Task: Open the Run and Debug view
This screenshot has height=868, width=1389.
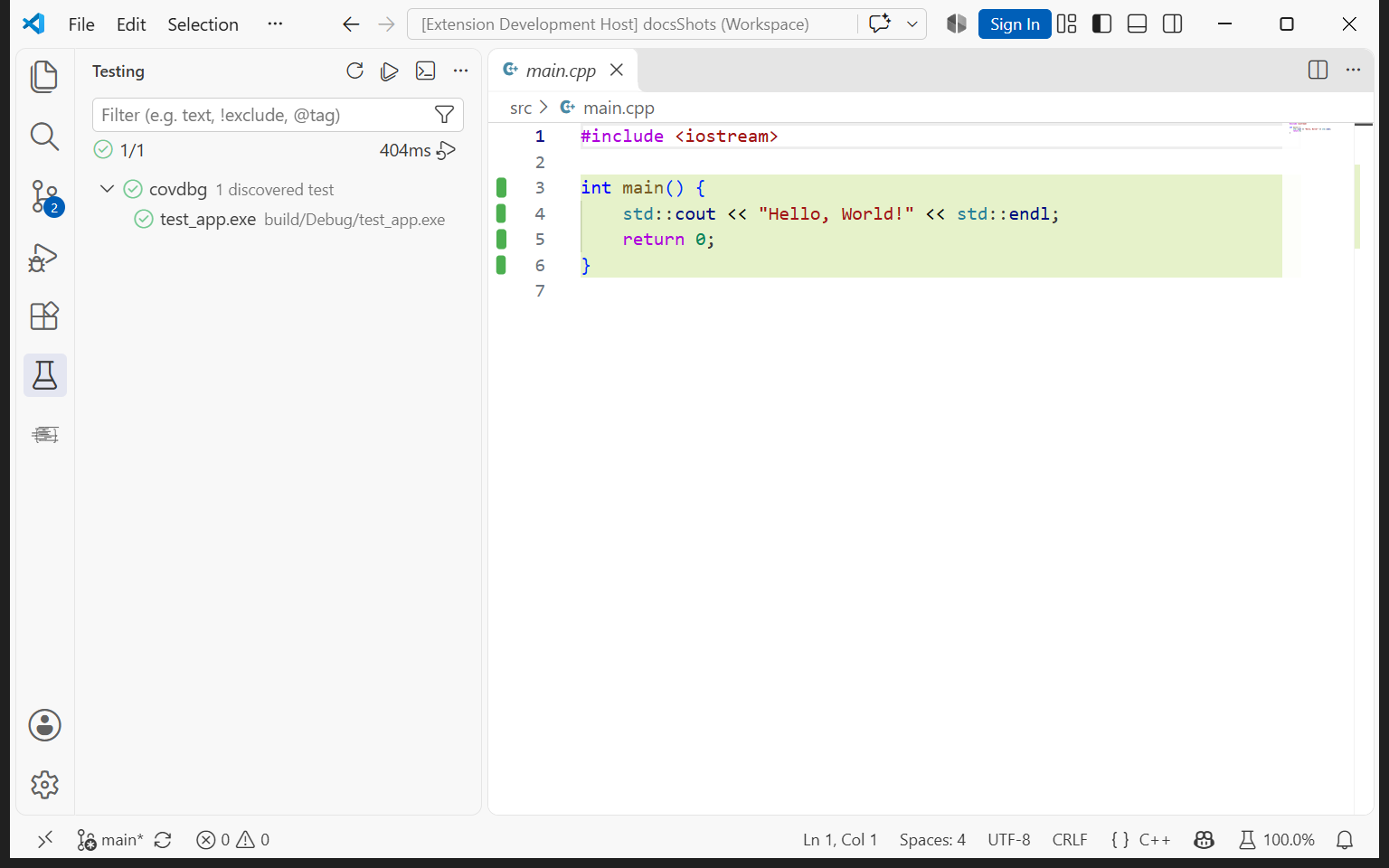Action: [x=44, y=258]
